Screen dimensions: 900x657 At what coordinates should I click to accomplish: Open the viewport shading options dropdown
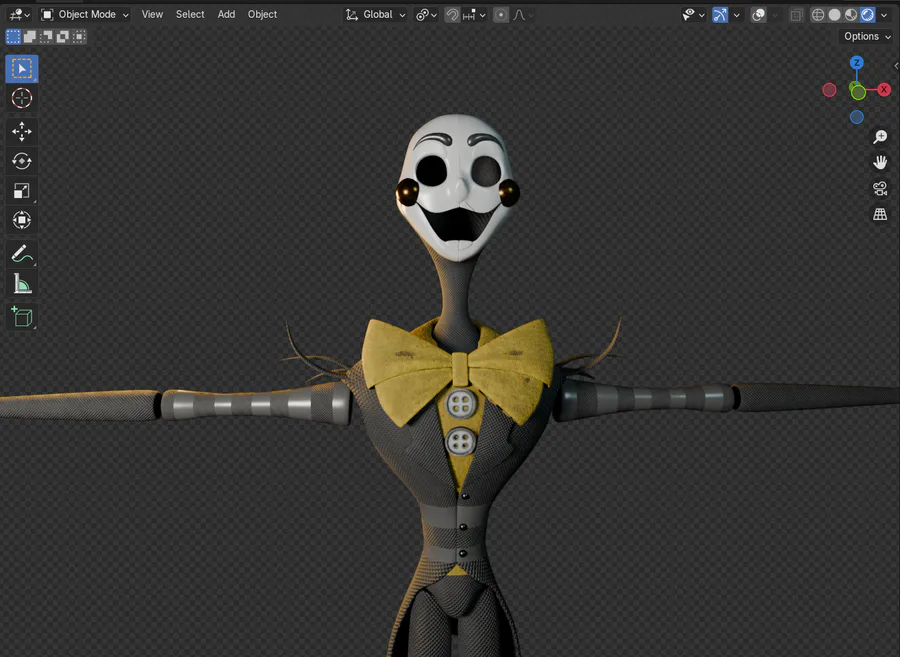tap(885, 15)
